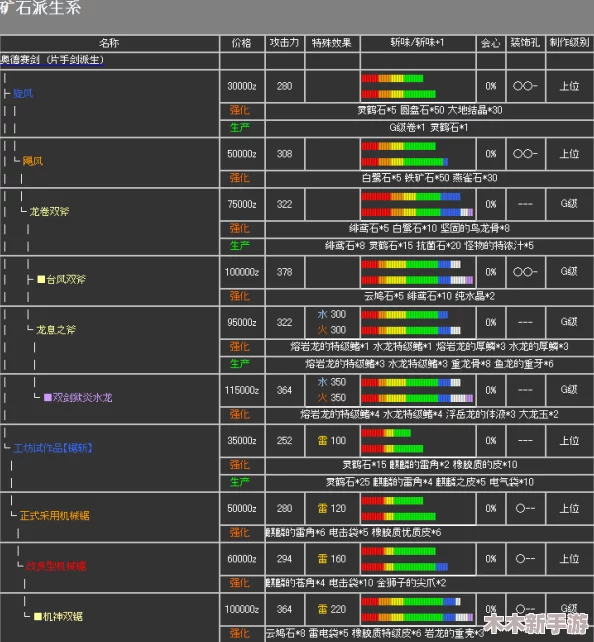Click the decoration slot icons for 台风双斧
Image resolution: width=594 pixels, height=642 pixels.
pyautogui.click(x=525, y=272)
